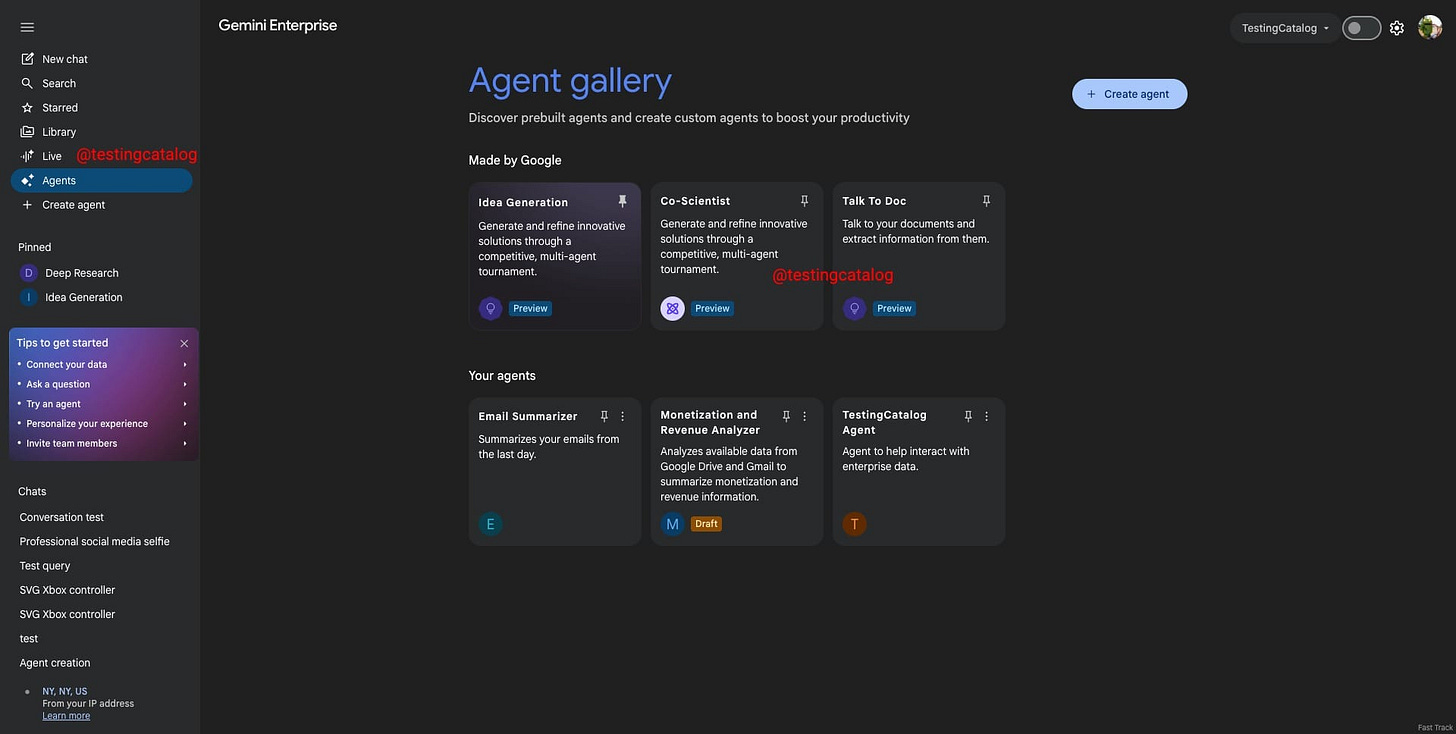Toggle the switch next to TestingCatalog
1456x734 pixels.
(x=1361, y=28)
